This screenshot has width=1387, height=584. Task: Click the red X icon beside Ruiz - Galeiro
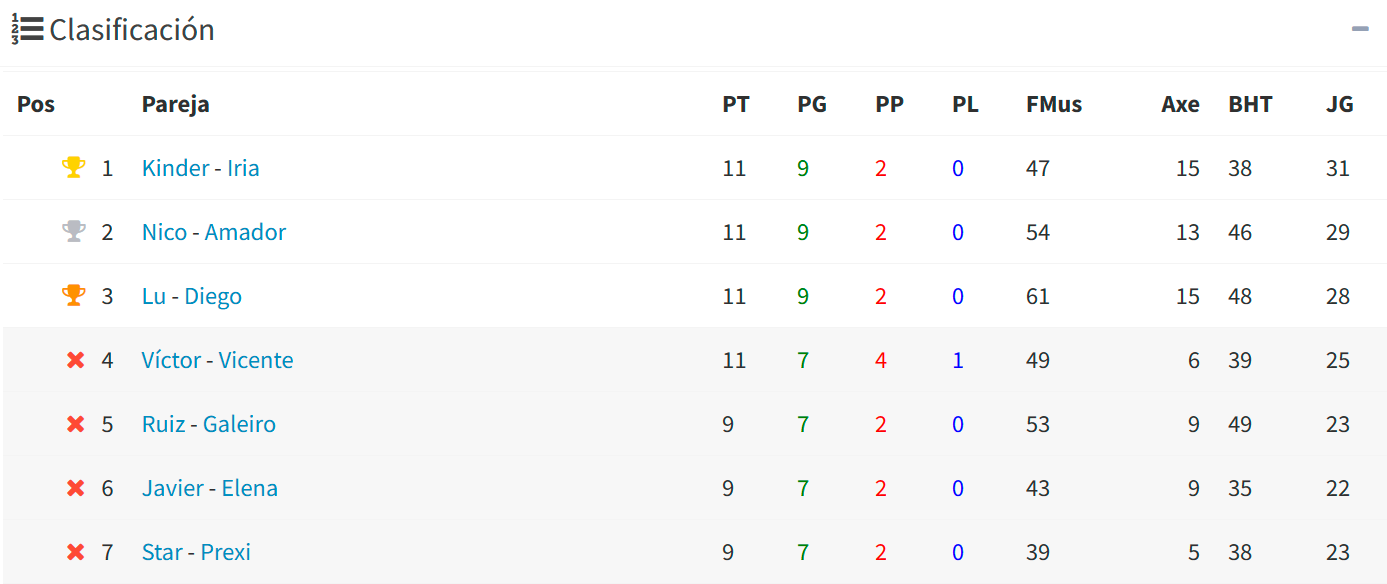click(75, 423)
